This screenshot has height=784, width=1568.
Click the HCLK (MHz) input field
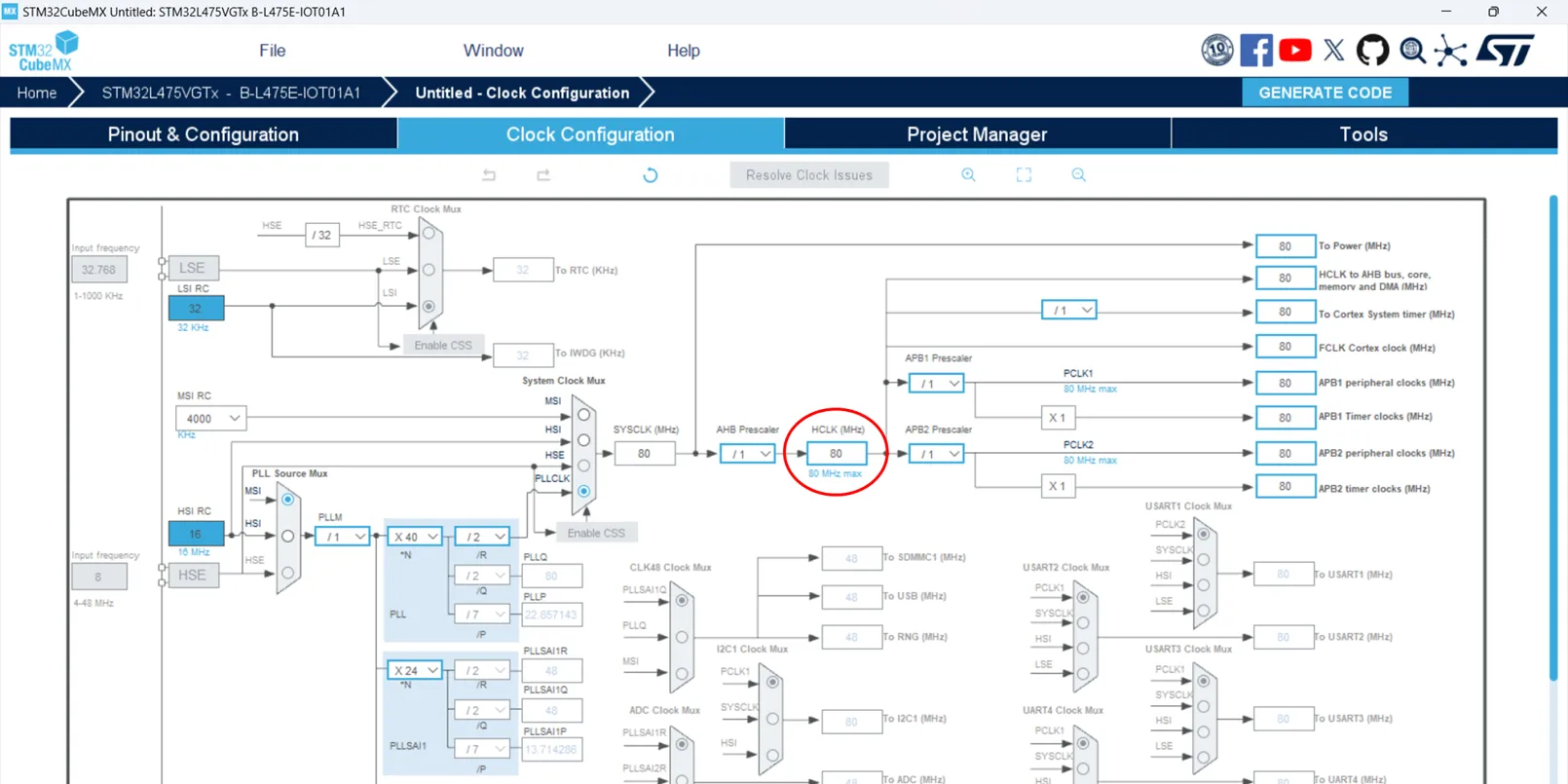pos(836,454)
